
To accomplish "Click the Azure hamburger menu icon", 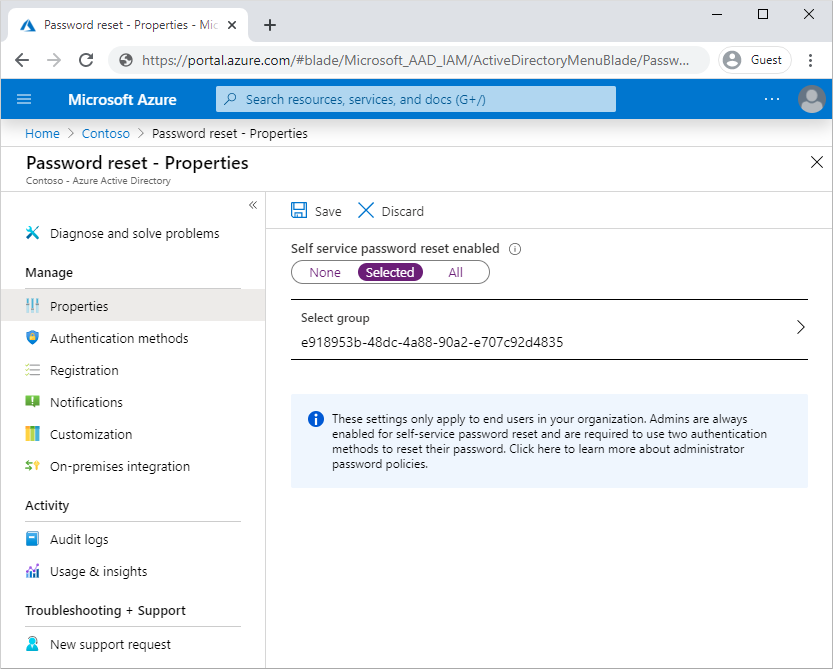I will point(24,99).
